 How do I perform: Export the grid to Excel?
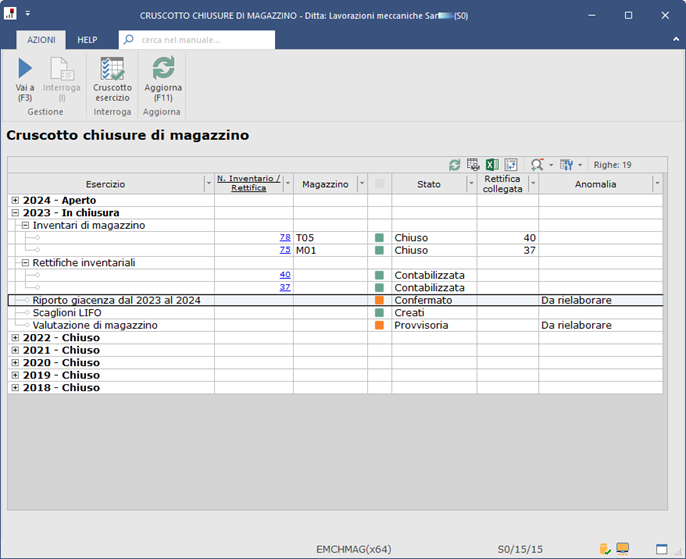492,165
